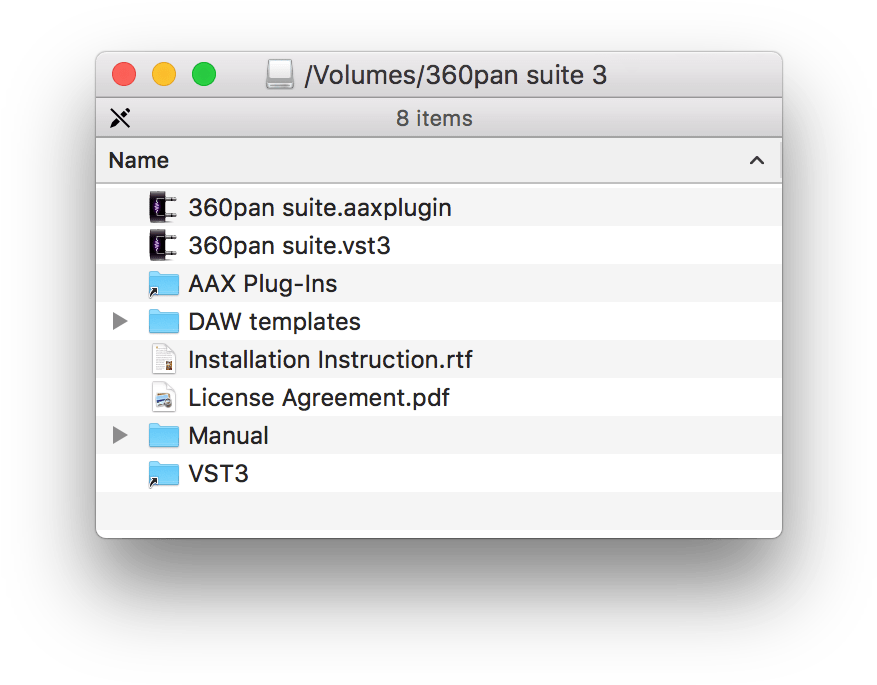
Task: Click the 360pan suite.vst3 plugin icon
Action: pos(163,246)
